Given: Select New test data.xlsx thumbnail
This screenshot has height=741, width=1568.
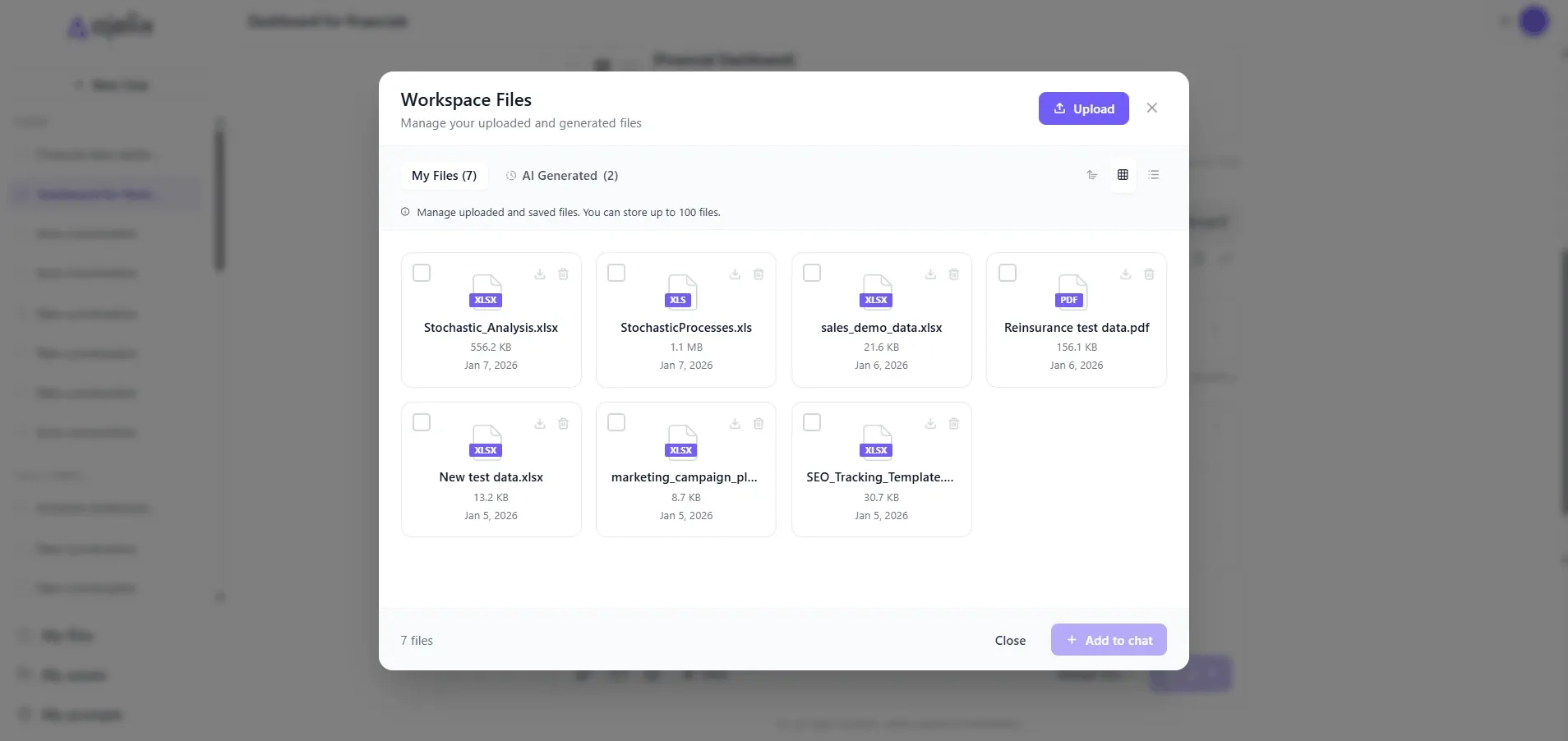Looking at the screenshot, I should pyautogui.click(x=486, y=441).
